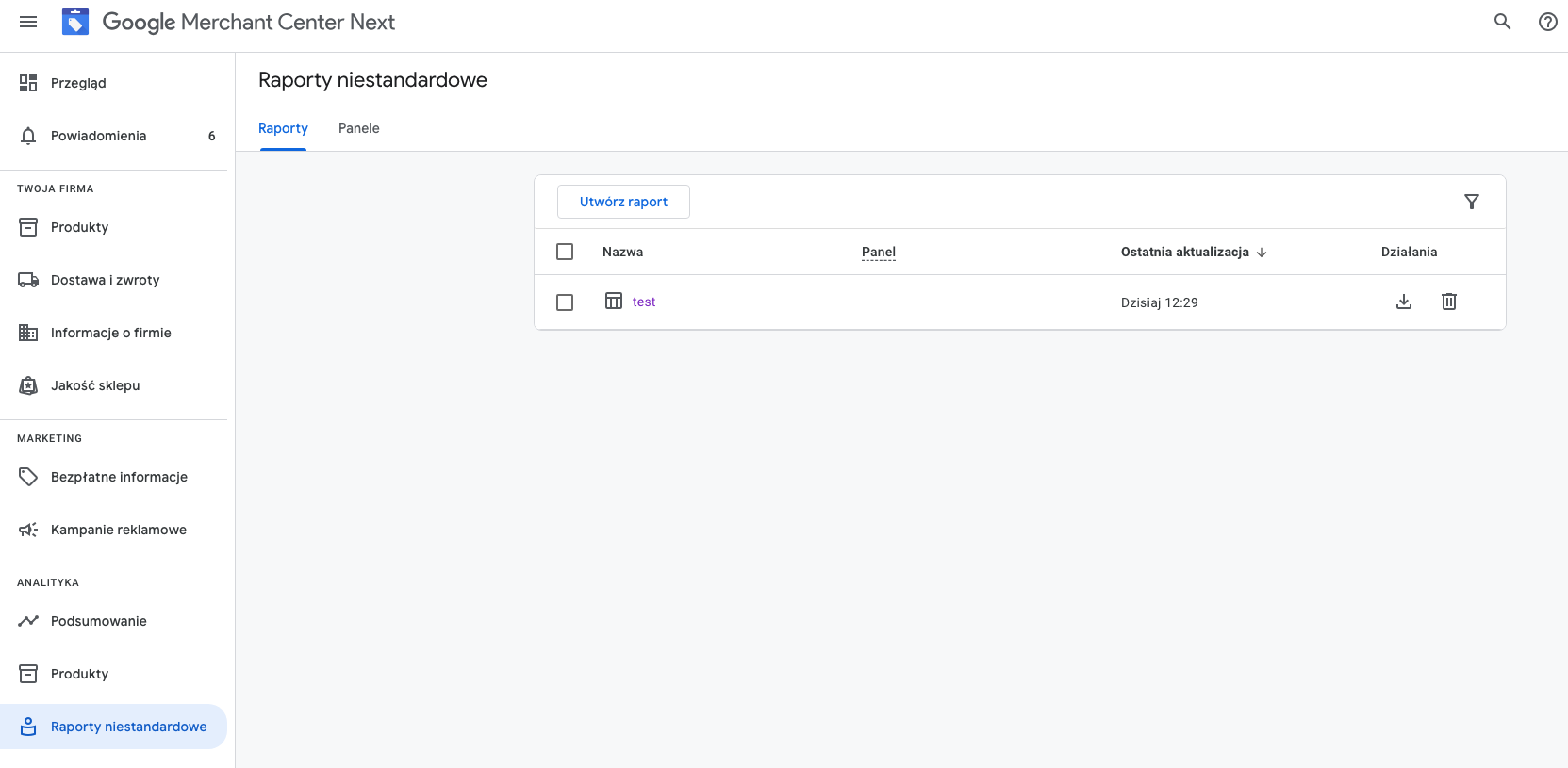
Task: Click the Ostatnia aktualizacja column header
Action: [x=1185, y=252]
